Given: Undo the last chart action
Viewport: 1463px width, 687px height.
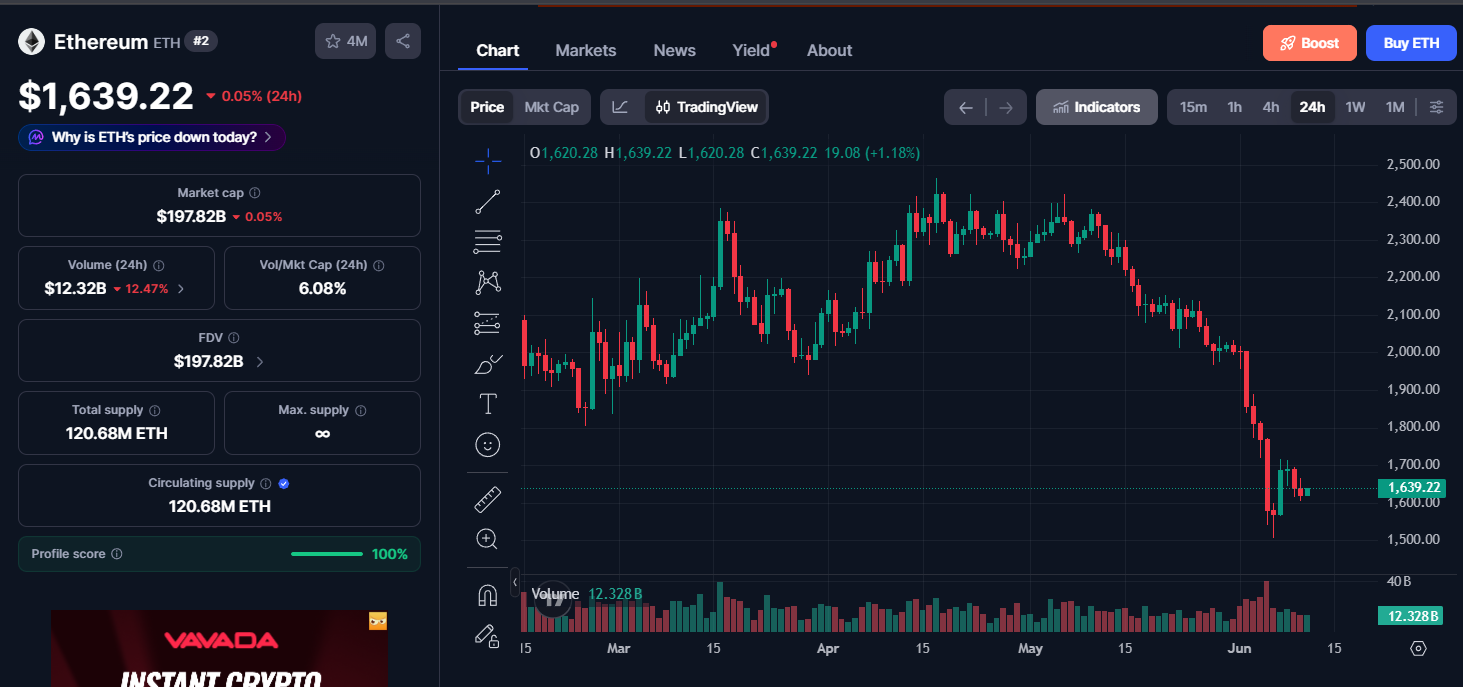Looking at the screenshot, I should [x=965, y=108].
